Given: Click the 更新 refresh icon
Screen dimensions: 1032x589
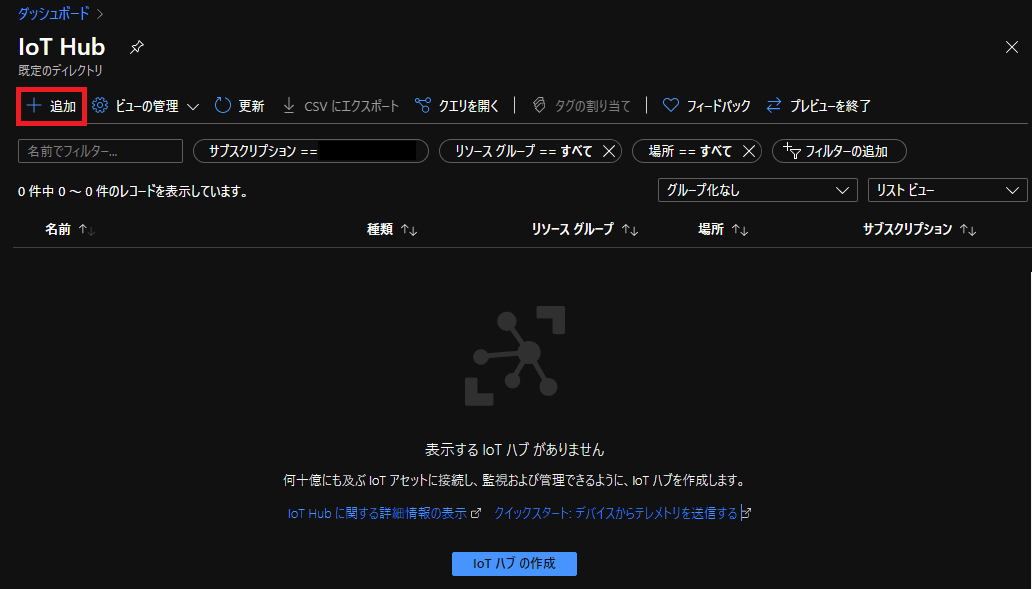Looking at the screenshot, I should tap(223, 105).
